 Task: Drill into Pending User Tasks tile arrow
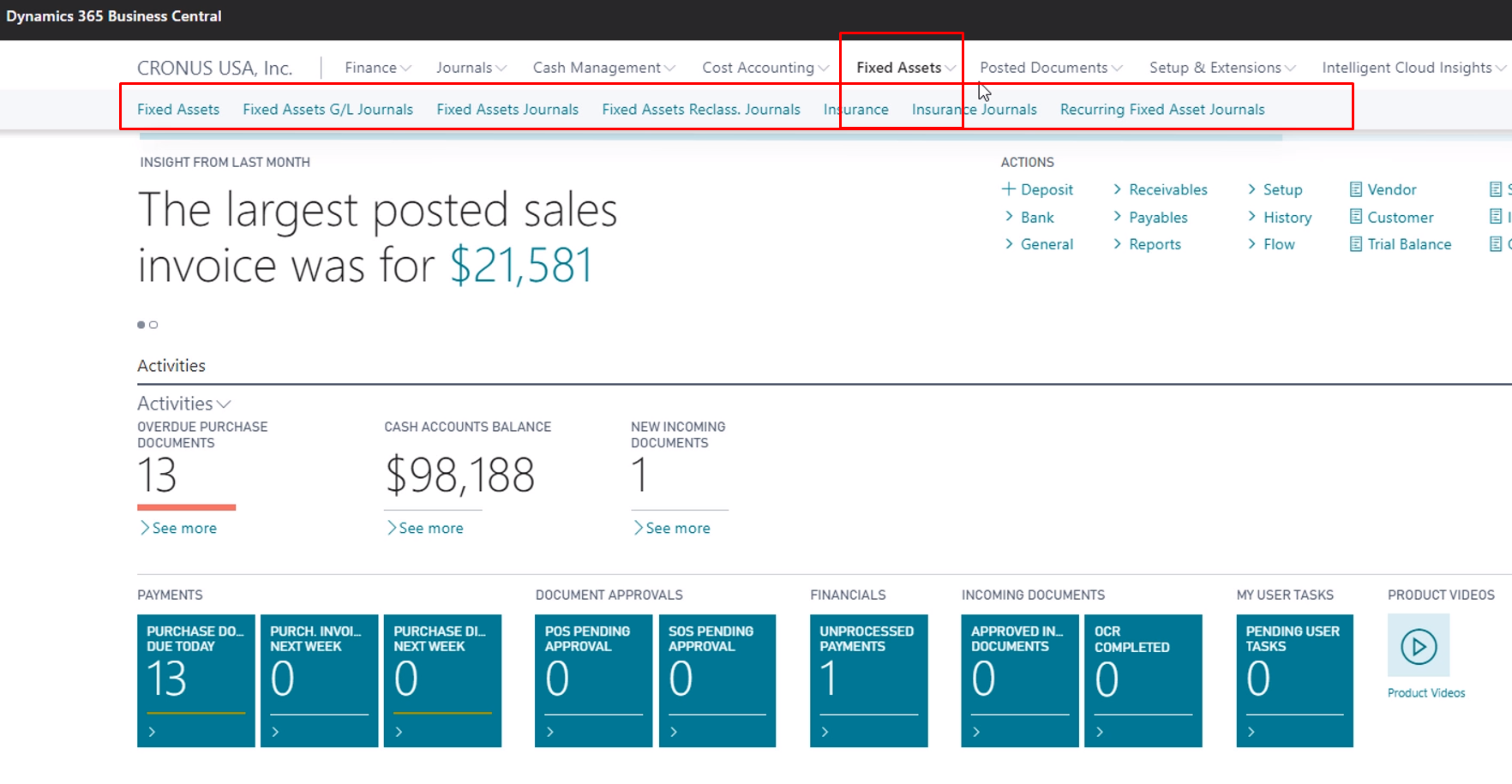(x=1251, y=731)
